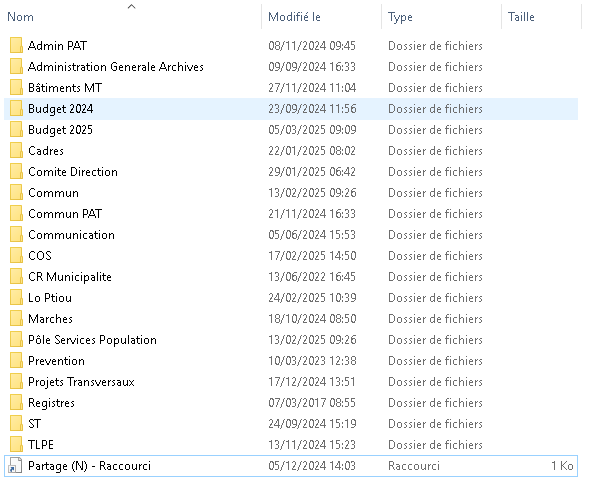Click the Registres folder icon

coord(16,403)
